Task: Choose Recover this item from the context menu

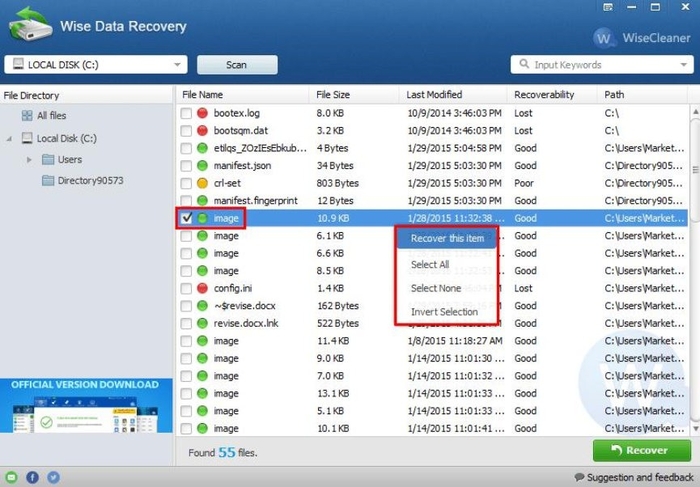Action: pos(446,239)
